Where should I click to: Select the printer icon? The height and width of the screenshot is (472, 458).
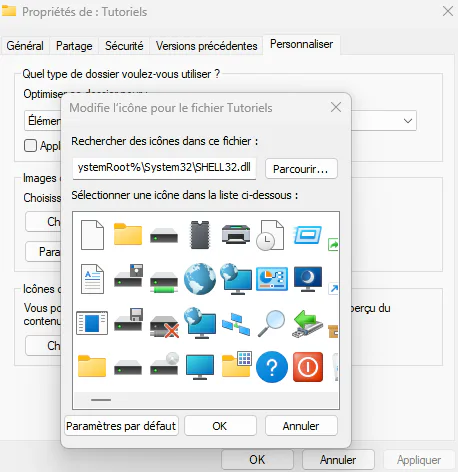coord(236,234)
